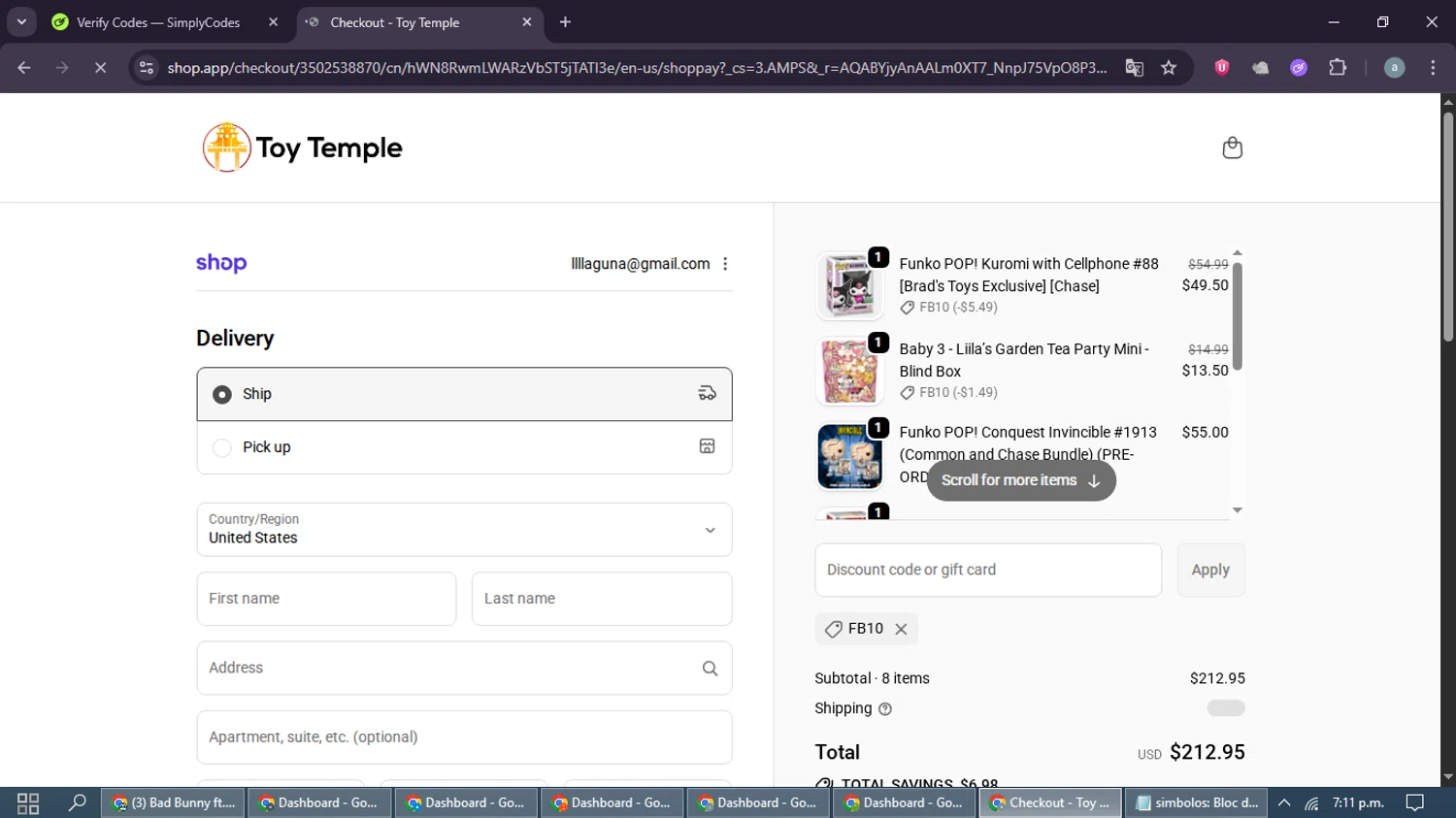Click the lllaguna@gmail.com email text
The height and width of the screenshot is (818, 1456).
pyautogui.click(x=641, y=264)
